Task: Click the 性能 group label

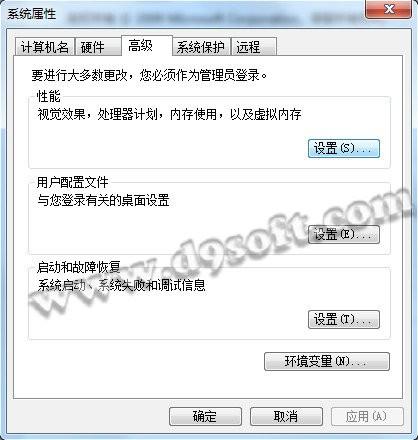Action: point(49,97)
